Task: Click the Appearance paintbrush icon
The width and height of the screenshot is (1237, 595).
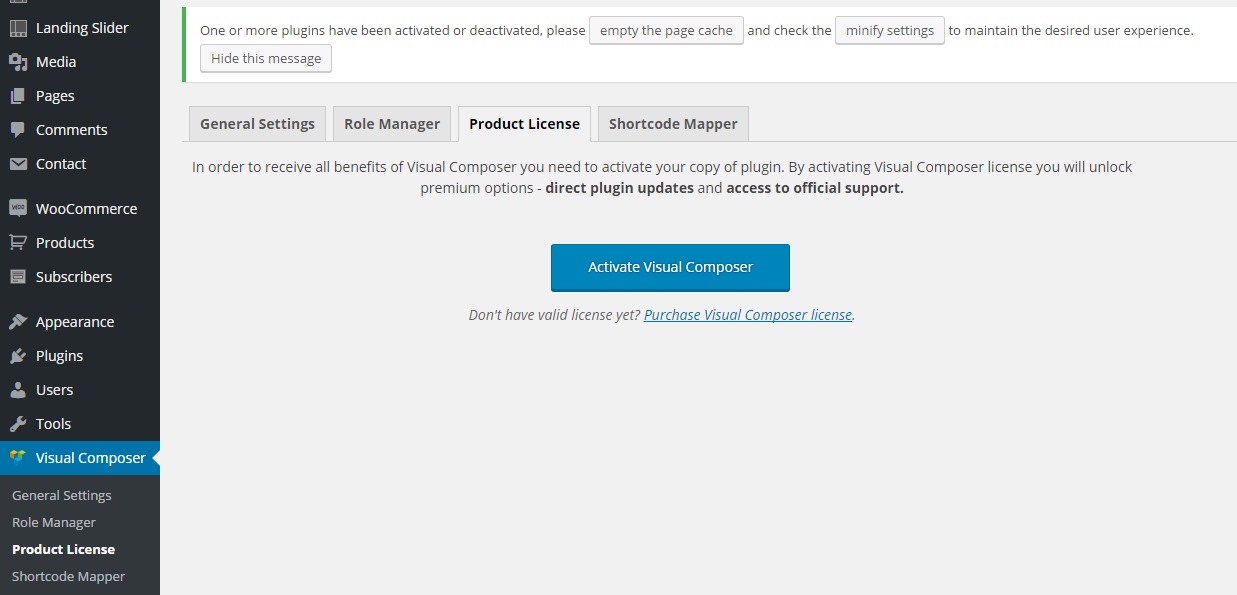Action: pos(17,322)
